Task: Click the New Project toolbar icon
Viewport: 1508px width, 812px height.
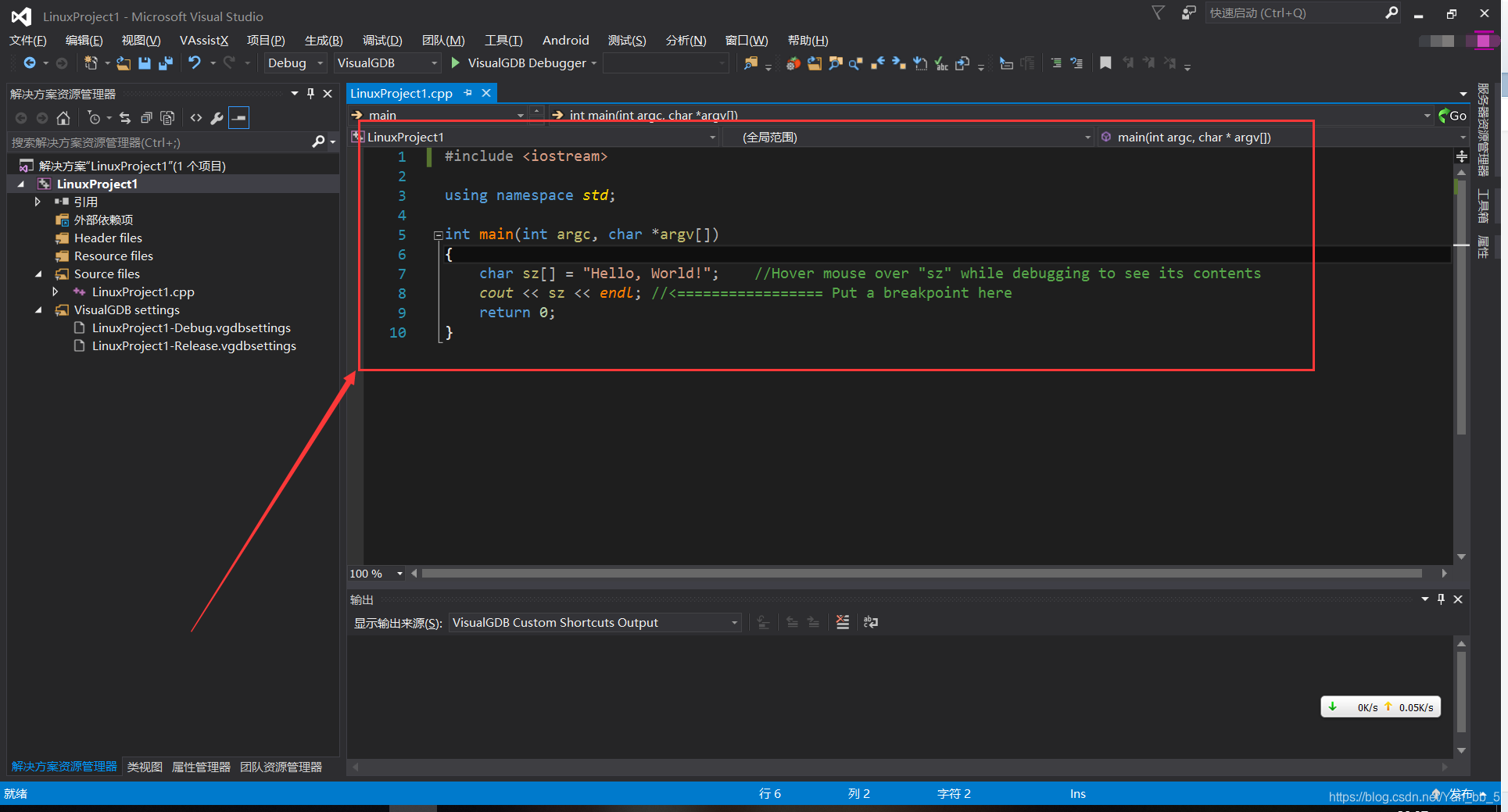Action: pos(91,63)
